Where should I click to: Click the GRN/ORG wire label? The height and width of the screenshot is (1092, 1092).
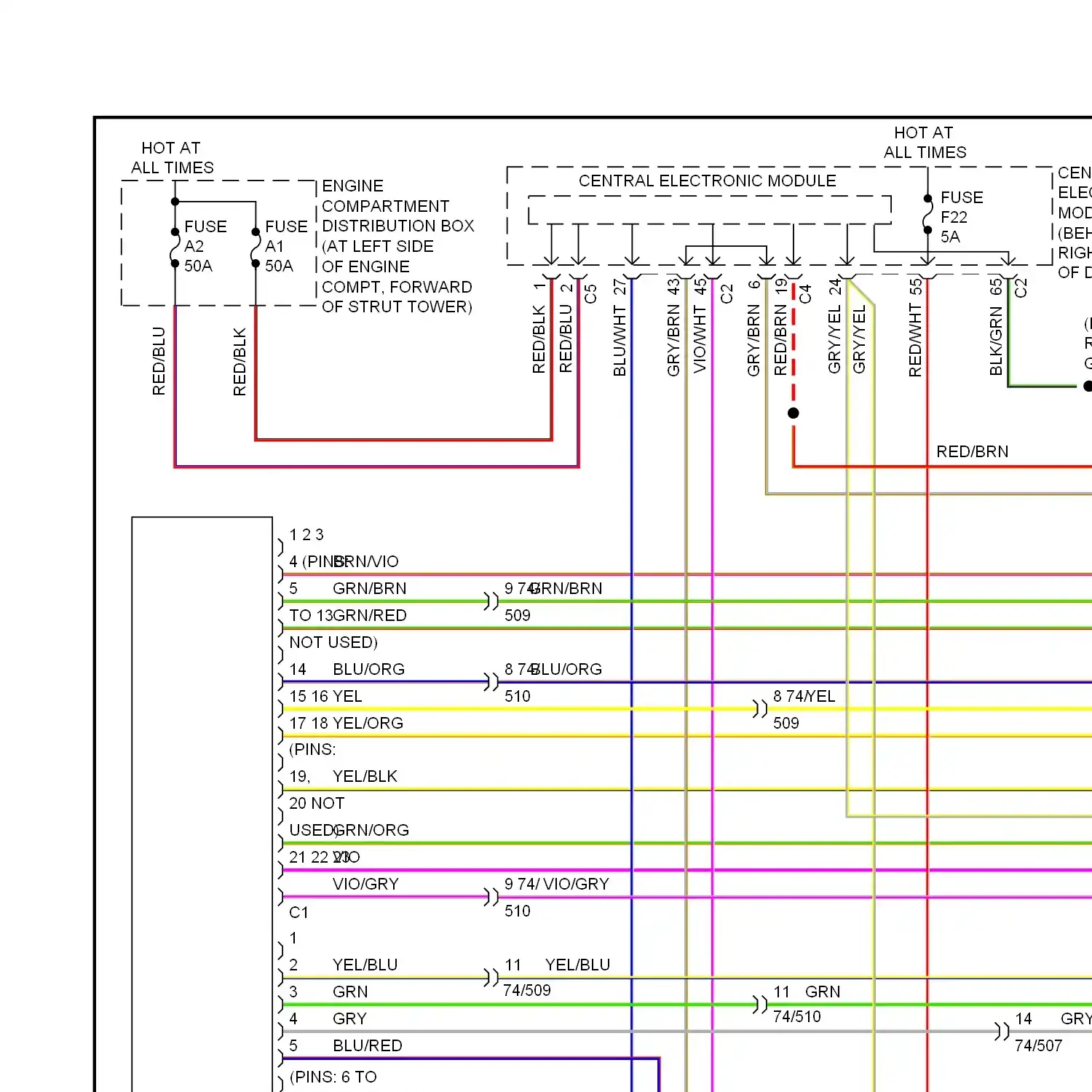tap(371, 830)
